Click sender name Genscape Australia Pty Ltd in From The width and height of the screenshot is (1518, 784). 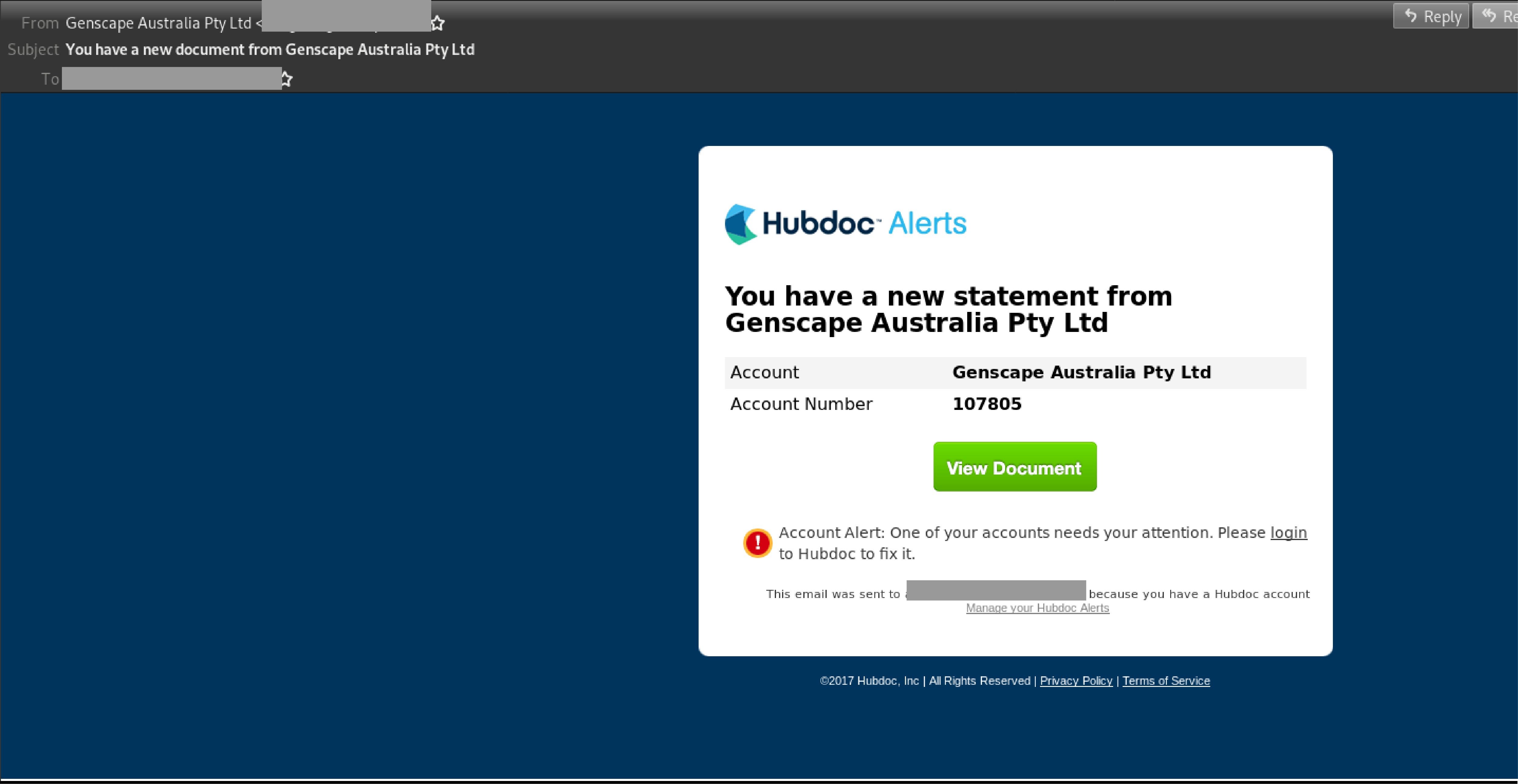tap(158, 23)
